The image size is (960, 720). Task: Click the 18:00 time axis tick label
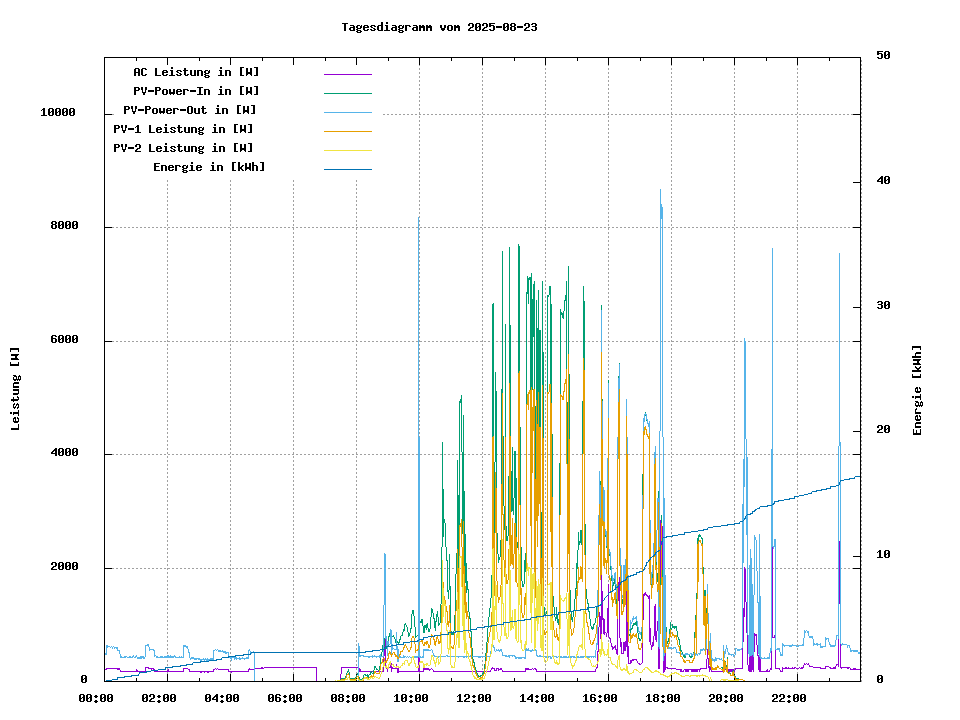[663, 698]
